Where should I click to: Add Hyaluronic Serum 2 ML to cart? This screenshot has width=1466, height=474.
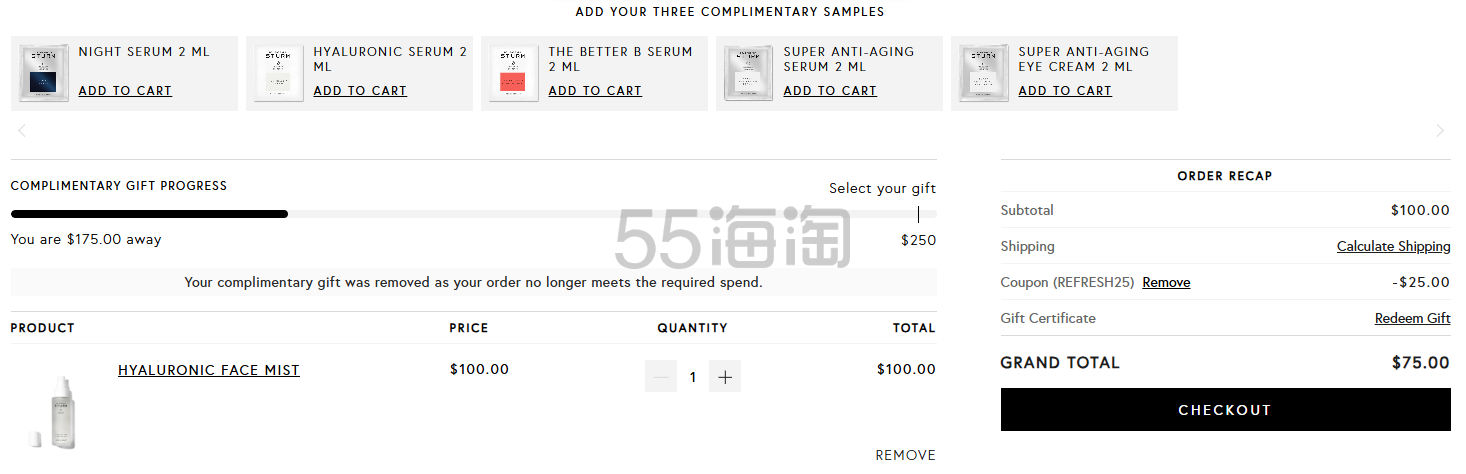[360, 91]
